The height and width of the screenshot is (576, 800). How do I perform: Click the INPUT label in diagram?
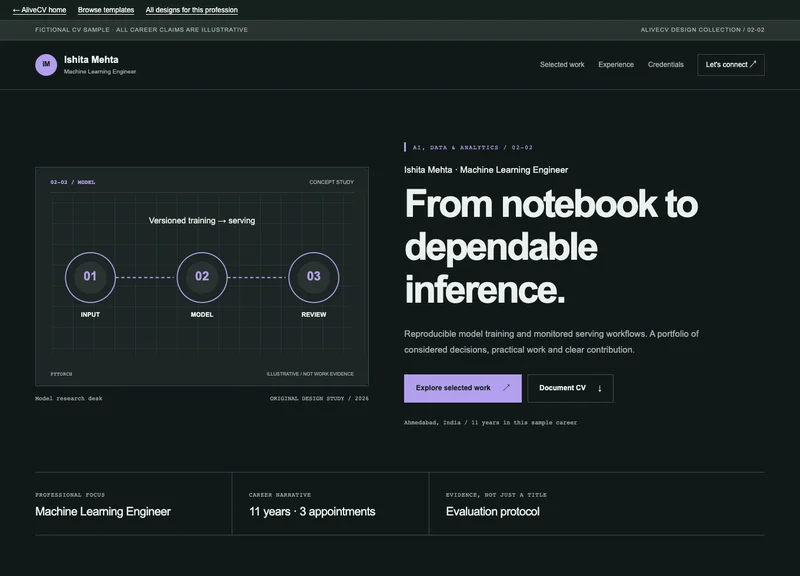(90, 315)
